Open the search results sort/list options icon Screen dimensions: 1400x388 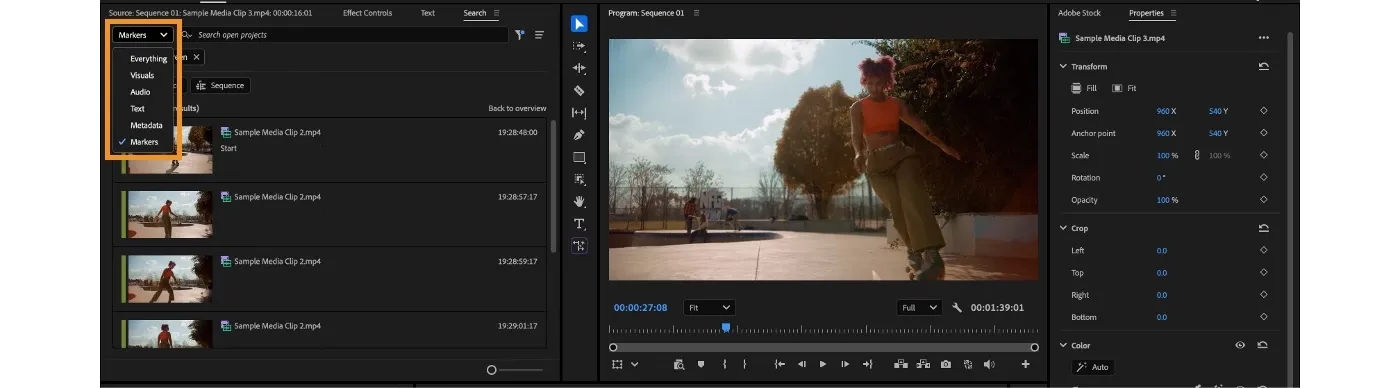coord(540,35)
